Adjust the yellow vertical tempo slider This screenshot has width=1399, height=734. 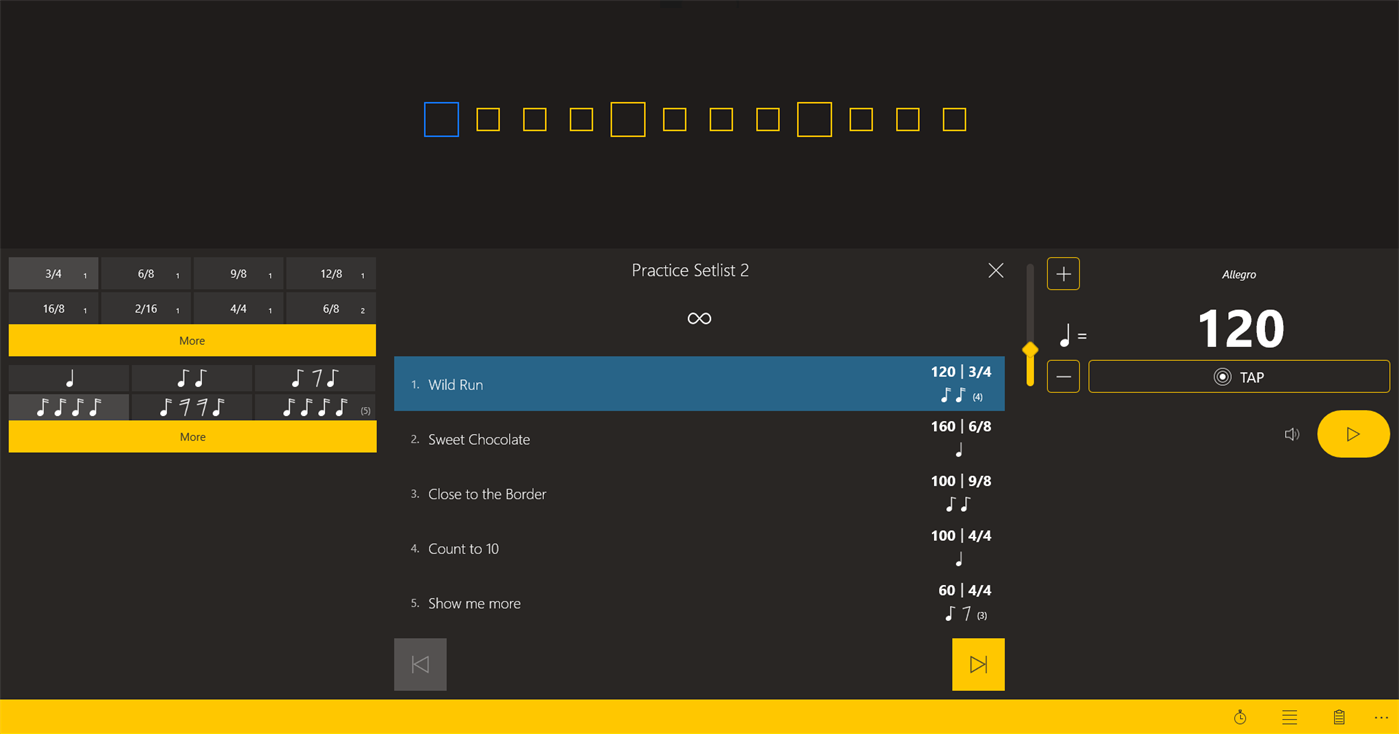coord(1029,352)
